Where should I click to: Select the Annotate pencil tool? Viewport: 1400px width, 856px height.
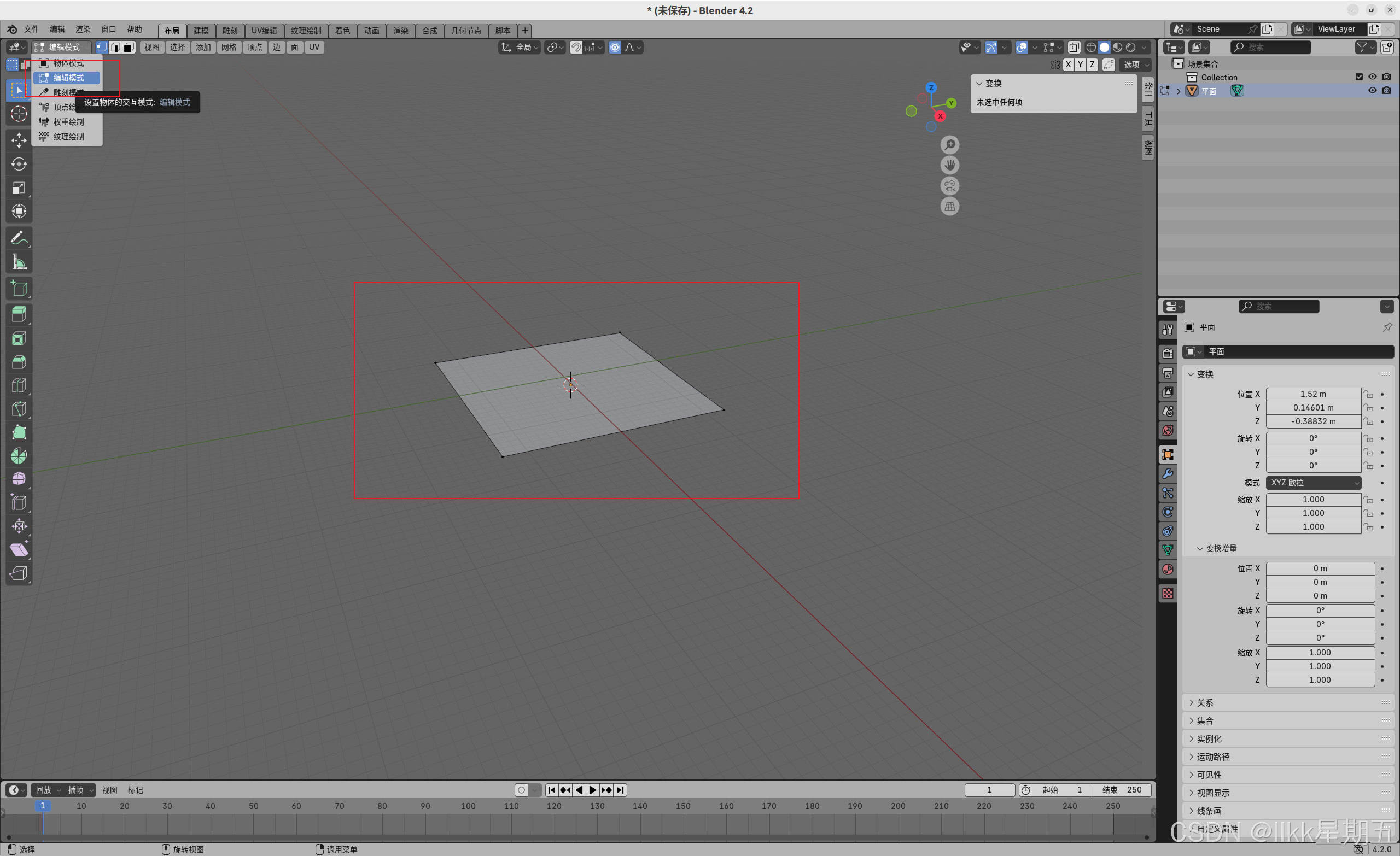pos(19,237)
